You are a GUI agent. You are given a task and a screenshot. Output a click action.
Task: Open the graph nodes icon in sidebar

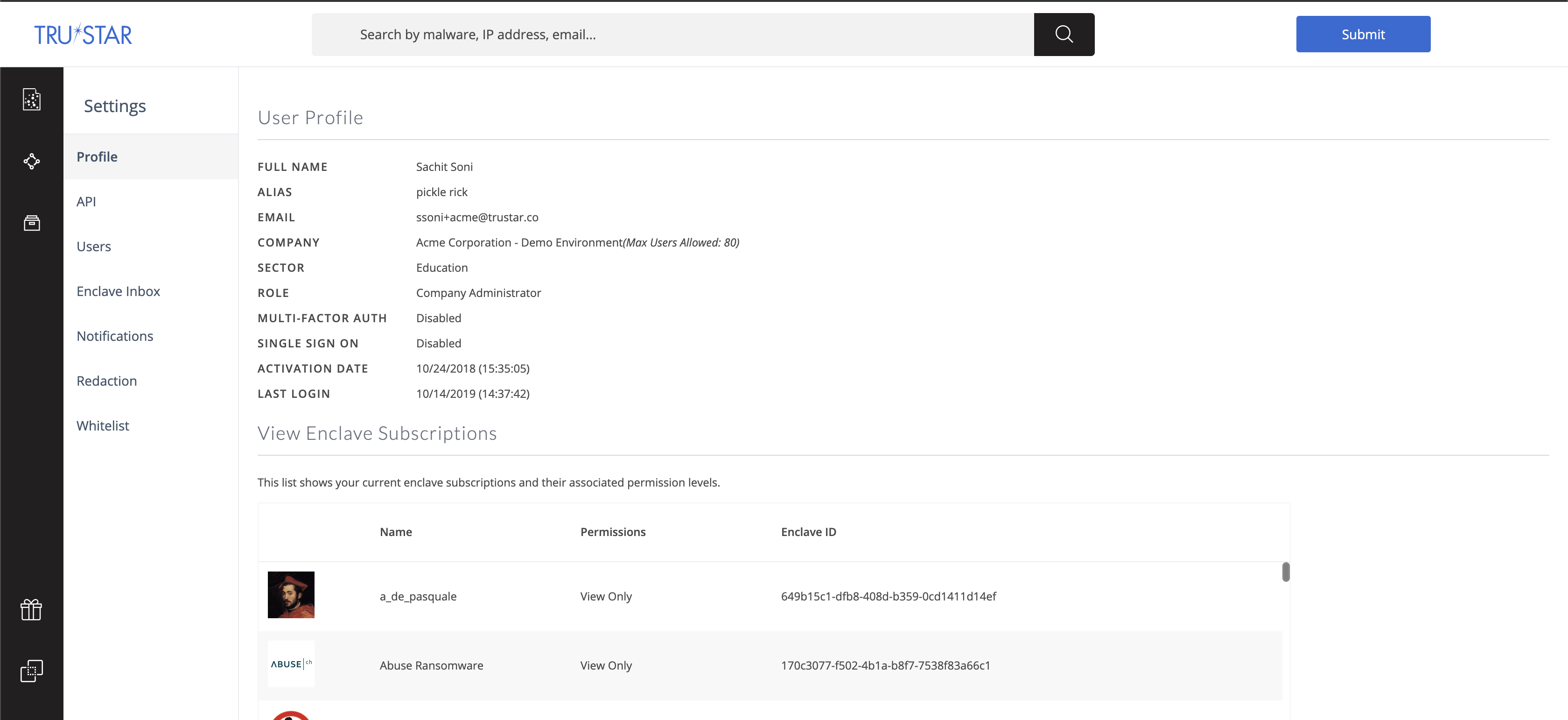click(32, 161)
